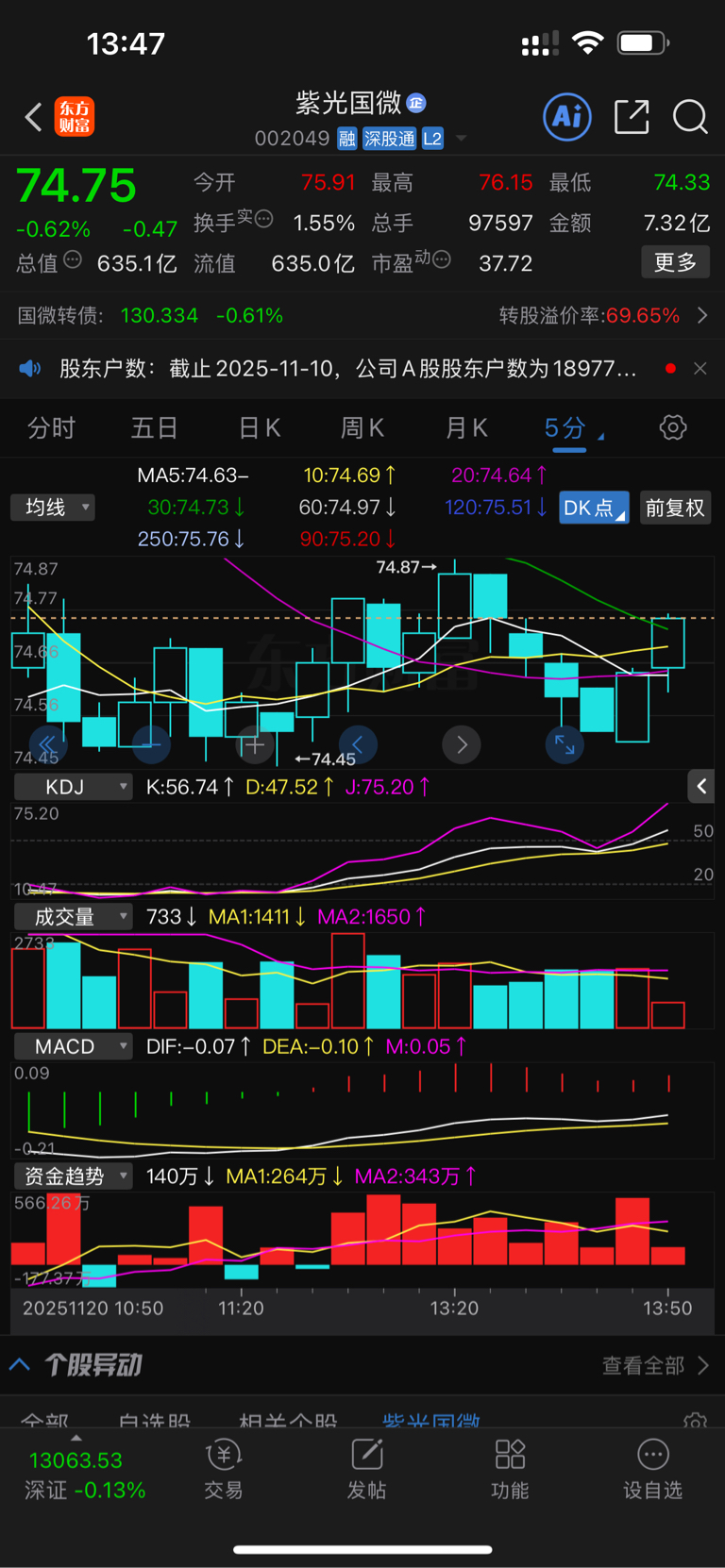Tap the 东方财富 logo icon
725x1568 pixels.
tap(74, 117)
